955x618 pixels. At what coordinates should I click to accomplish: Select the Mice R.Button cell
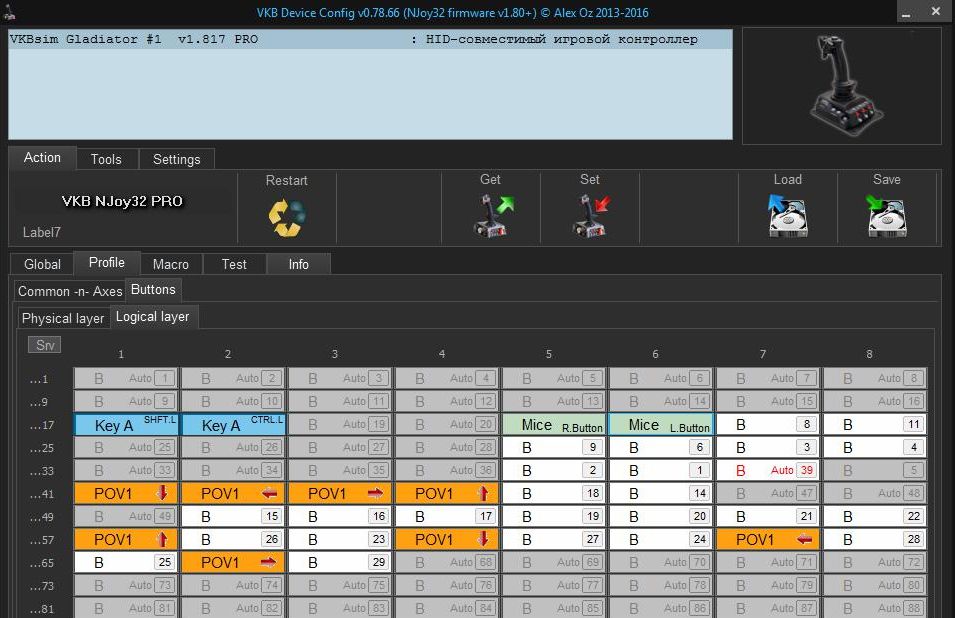click(554, 424)
